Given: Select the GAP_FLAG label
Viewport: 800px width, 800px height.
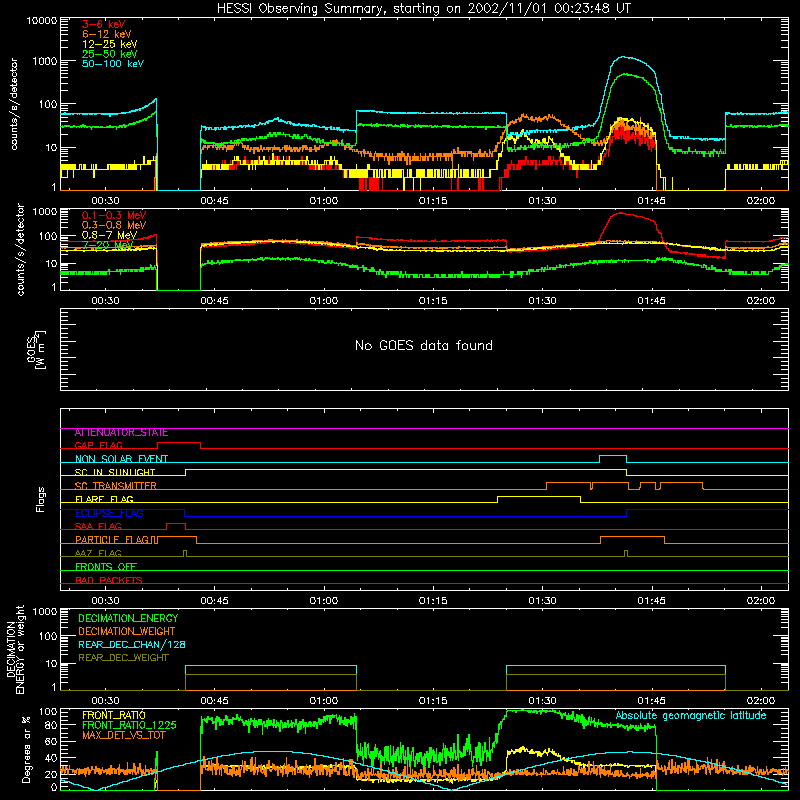Looking at the screenshot, I should (98, 445).
